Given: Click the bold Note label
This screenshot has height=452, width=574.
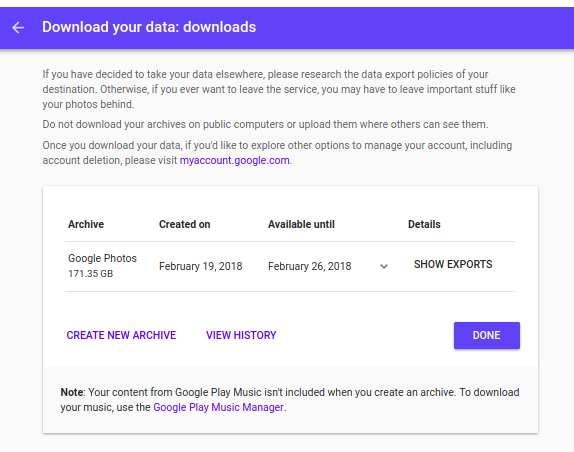Looking at the screenshot, I should tap(72, 392).
